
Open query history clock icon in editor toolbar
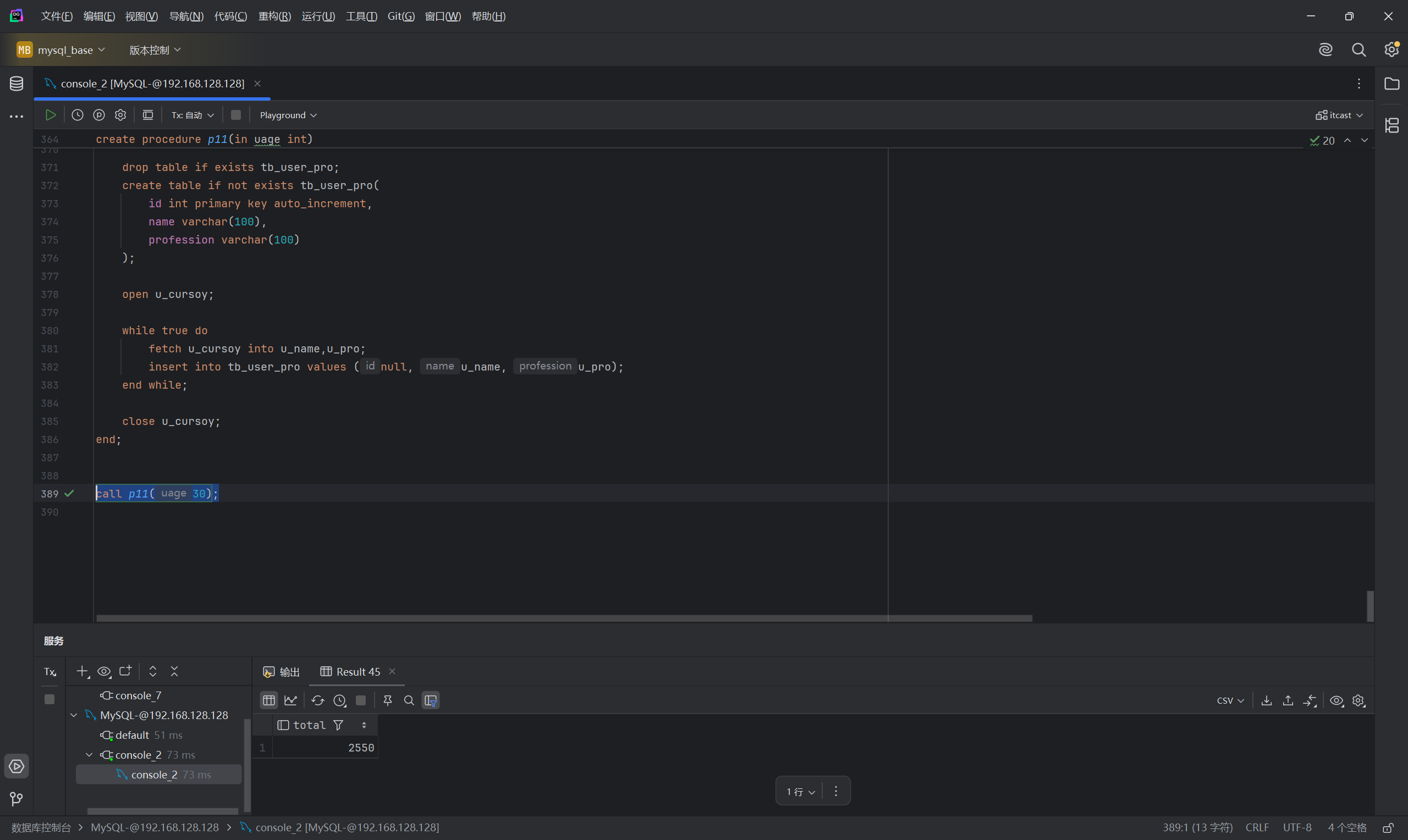tap(78, 115)
